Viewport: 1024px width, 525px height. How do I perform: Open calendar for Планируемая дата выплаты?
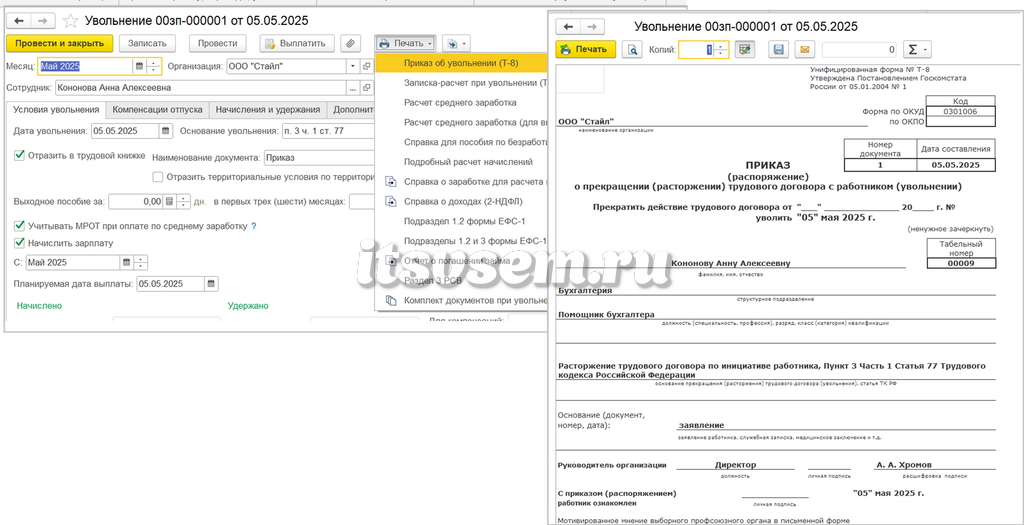tap(211, 284)
